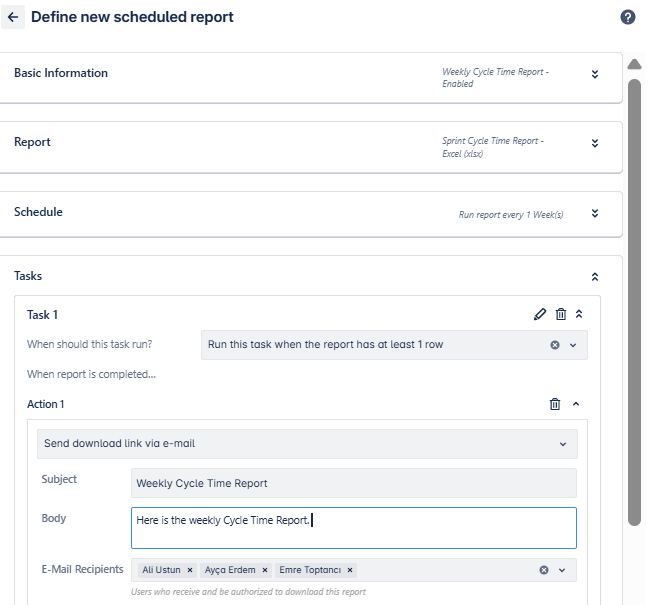Screen dimensions: 651x605
Task: Collapse the Tasks section
Action: point(595,277)
